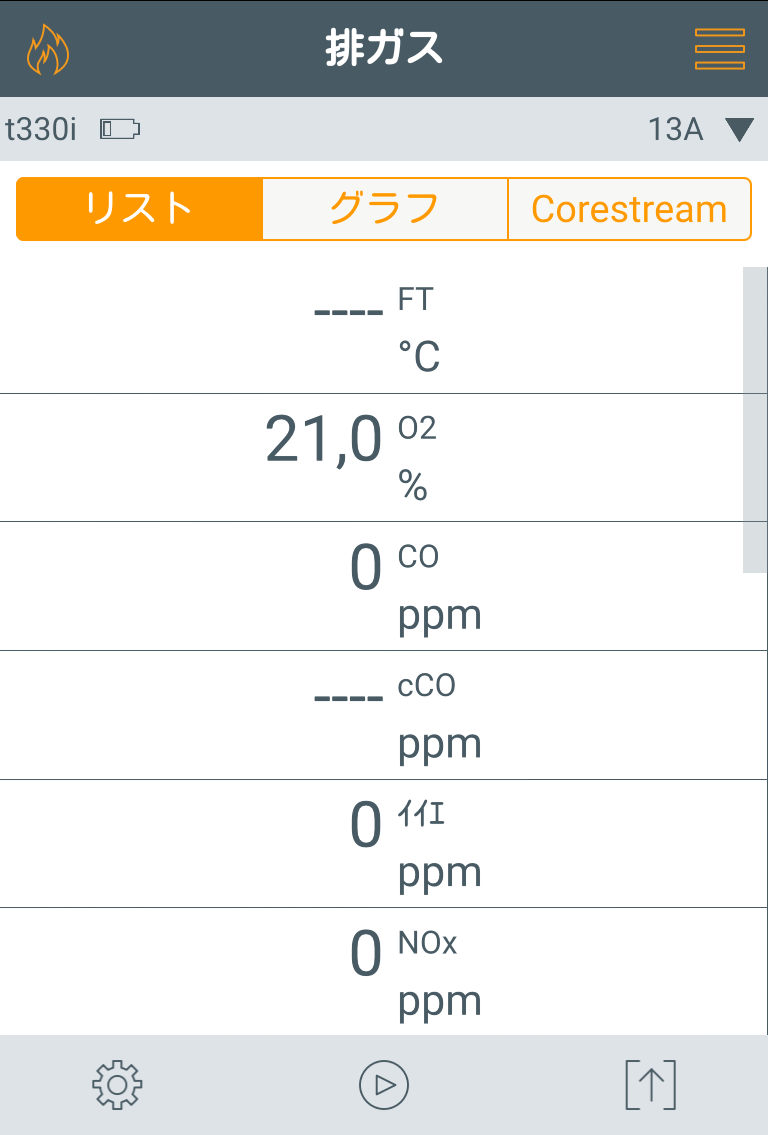The image size is (768, 1135).
Task: Open the hamburger menu
Action: pos(720,49)
